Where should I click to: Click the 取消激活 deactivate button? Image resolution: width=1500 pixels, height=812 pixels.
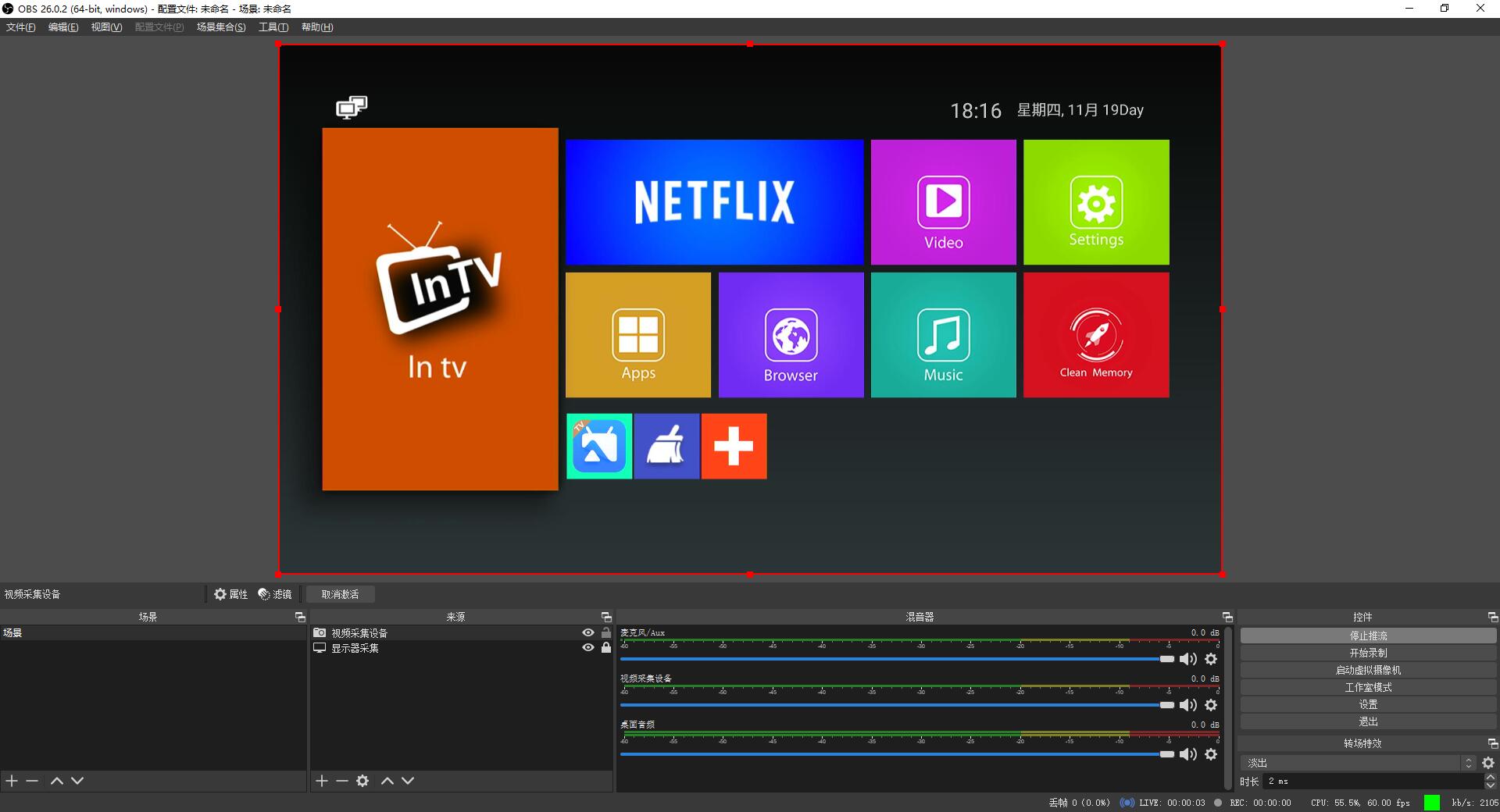pyautogui.click(x=340, y=594)
